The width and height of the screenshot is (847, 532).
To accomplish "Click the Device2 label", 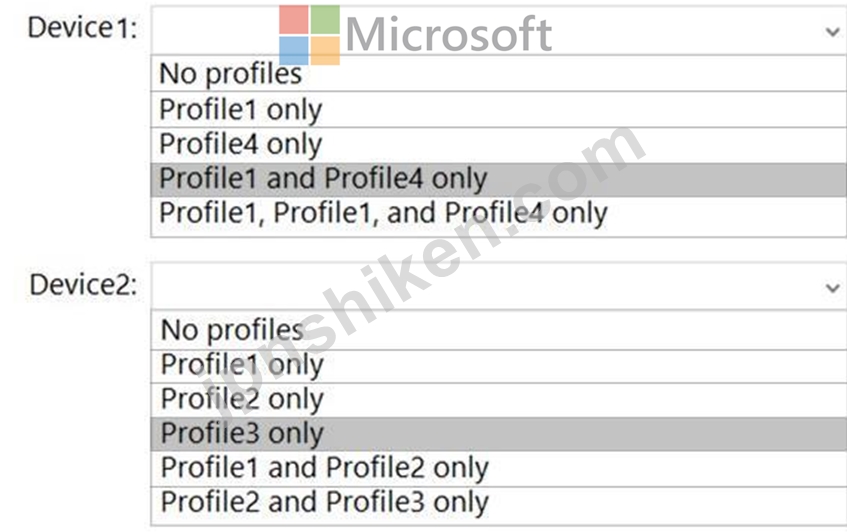I will [83, 285].
